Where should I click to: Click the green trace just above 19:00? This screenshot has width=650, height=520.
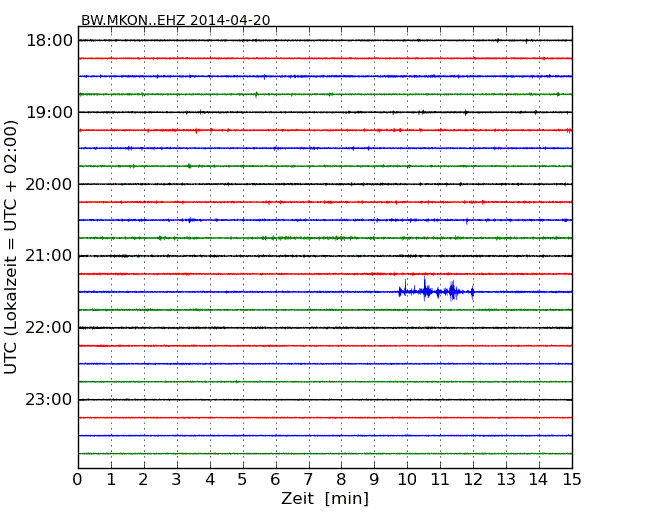(325, 94)
